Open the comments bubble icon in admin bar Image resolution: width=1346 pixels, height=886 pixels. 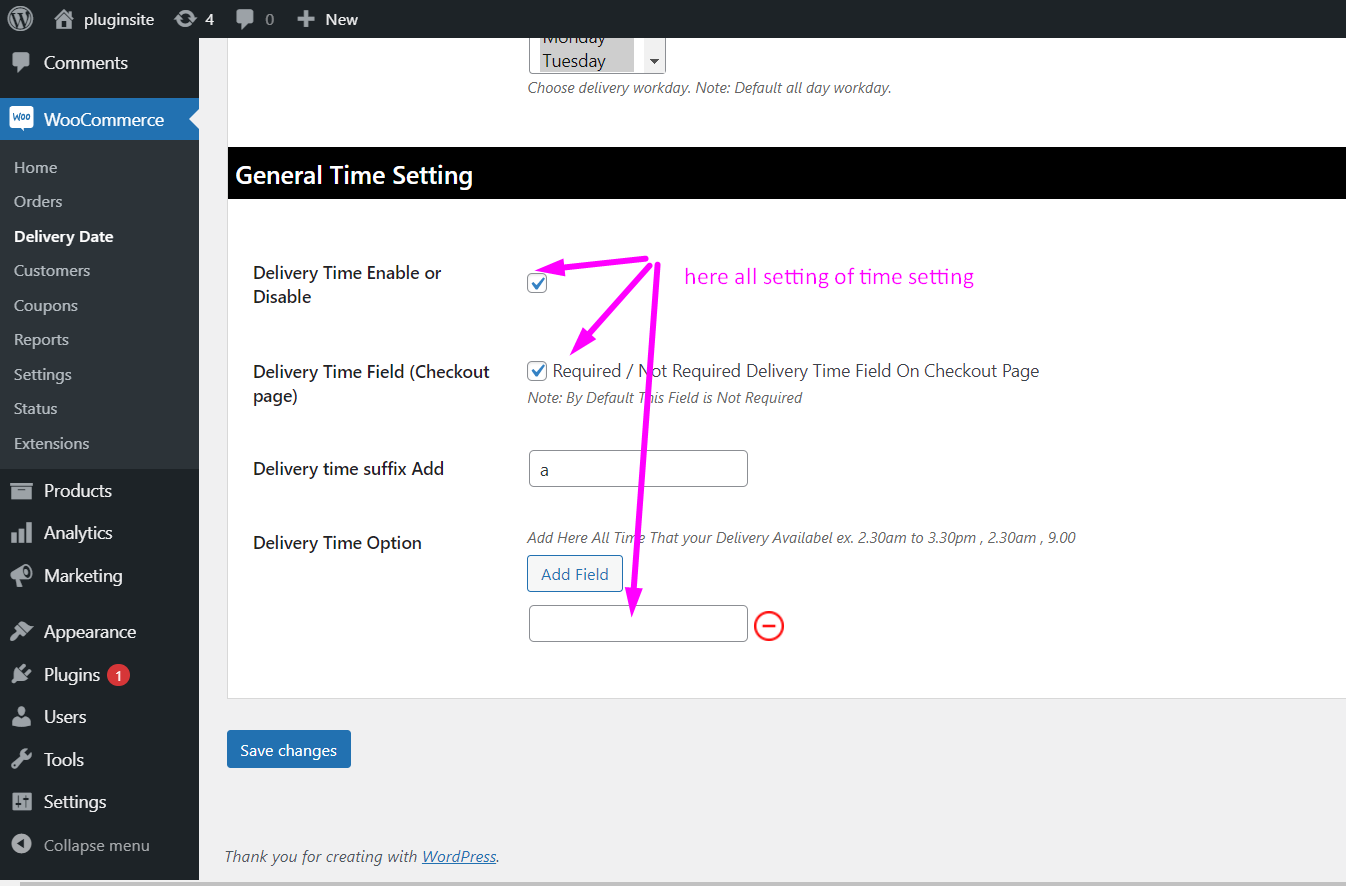point(245,19)
